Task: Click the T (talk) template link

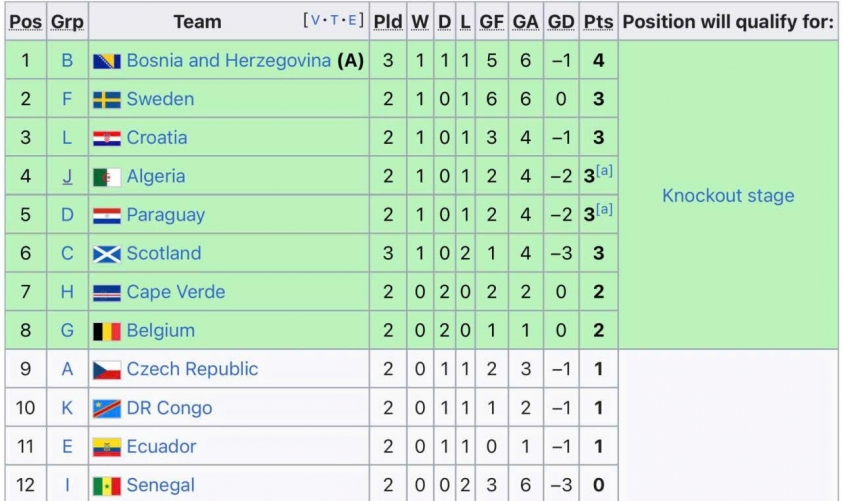Action: click(x=334, y=20)
